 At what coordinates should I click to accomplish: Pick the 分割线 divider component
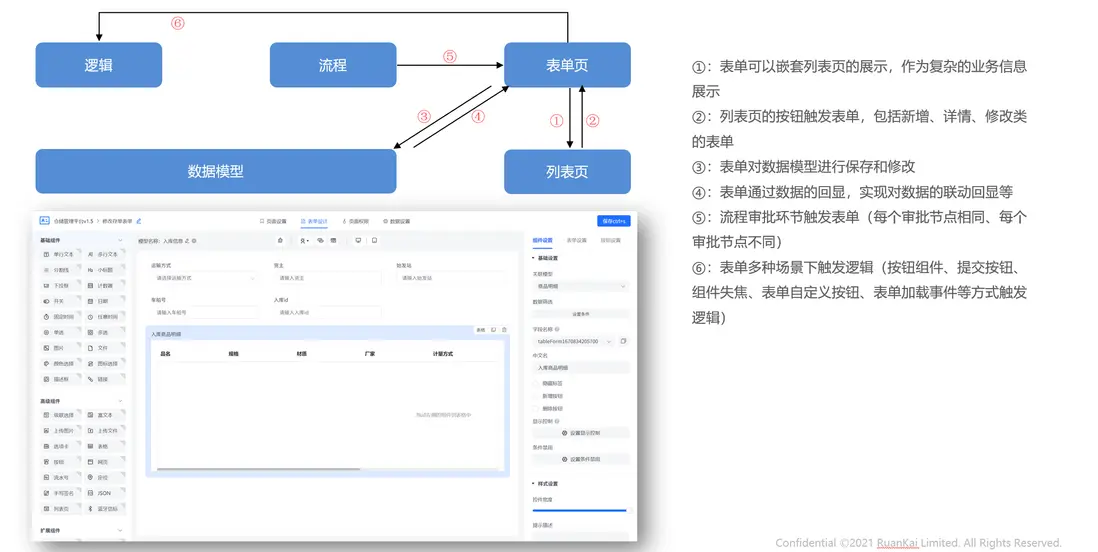pyautogui.click(x=60, y=270)
